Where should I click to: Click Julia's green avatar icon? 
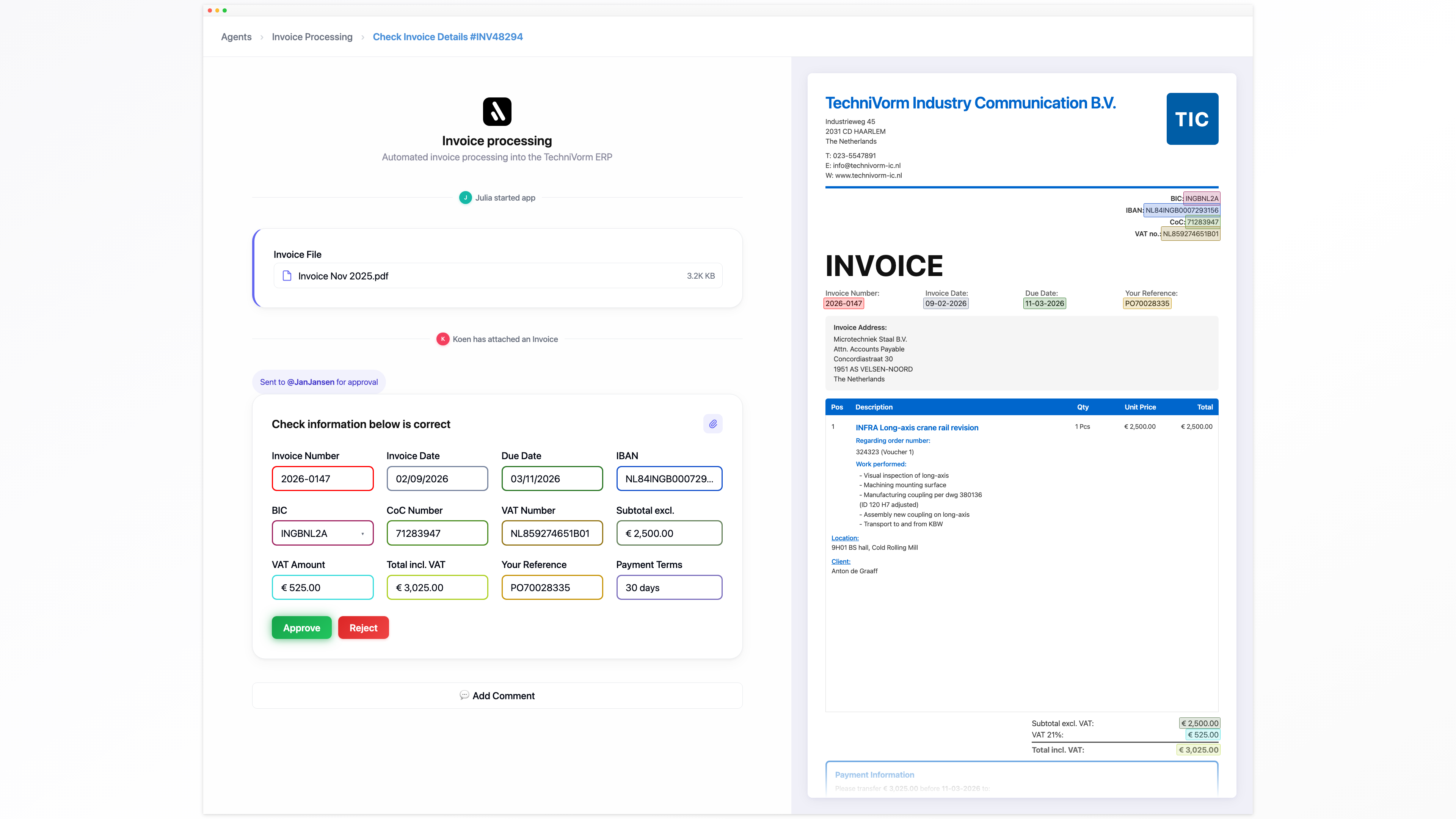point(465,198)
